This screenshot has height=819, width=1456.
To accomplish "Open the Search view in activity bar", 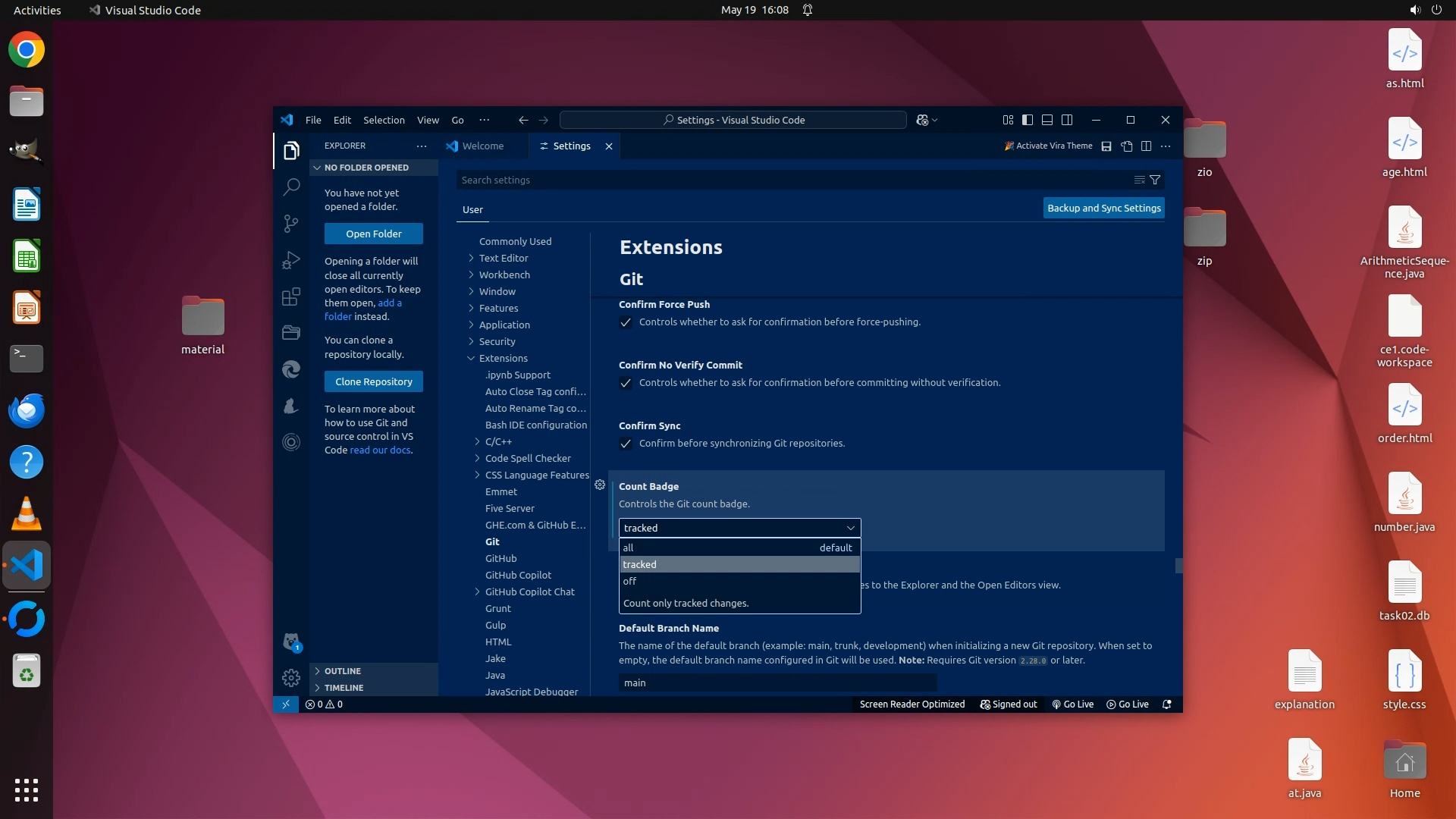I will tap(291, 187).
